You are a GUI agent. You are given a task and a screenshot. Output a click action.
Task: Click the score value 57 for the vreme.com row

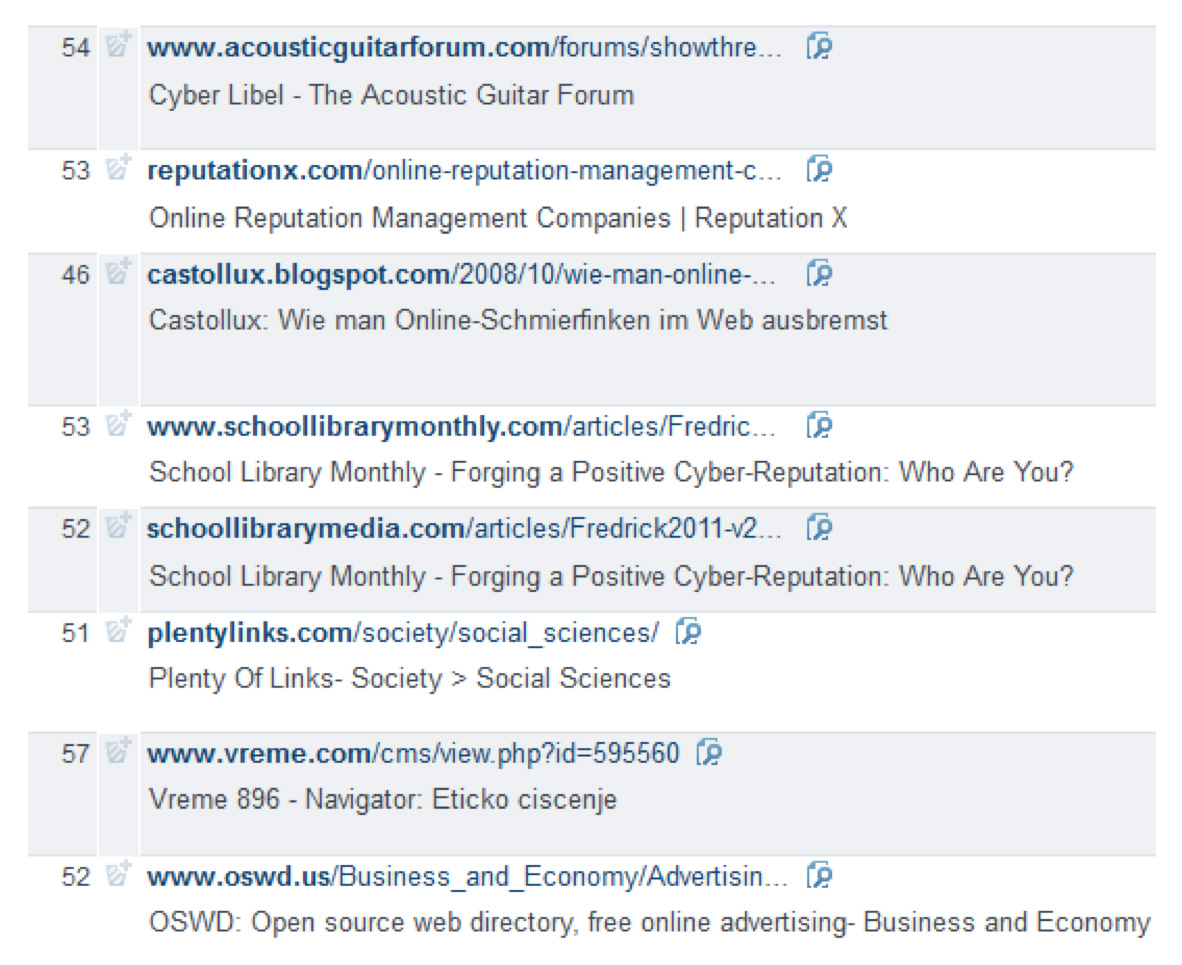pos(75,751)
